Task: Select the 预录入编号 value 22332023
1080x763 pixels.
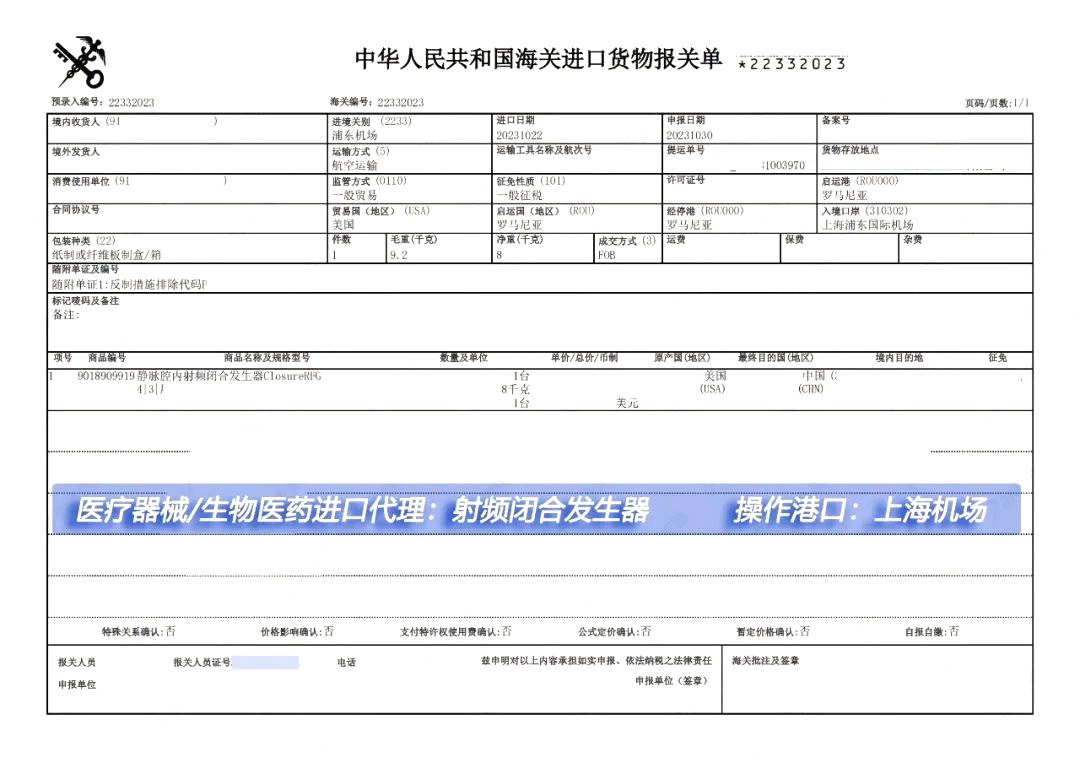Action: pos(136,101)
